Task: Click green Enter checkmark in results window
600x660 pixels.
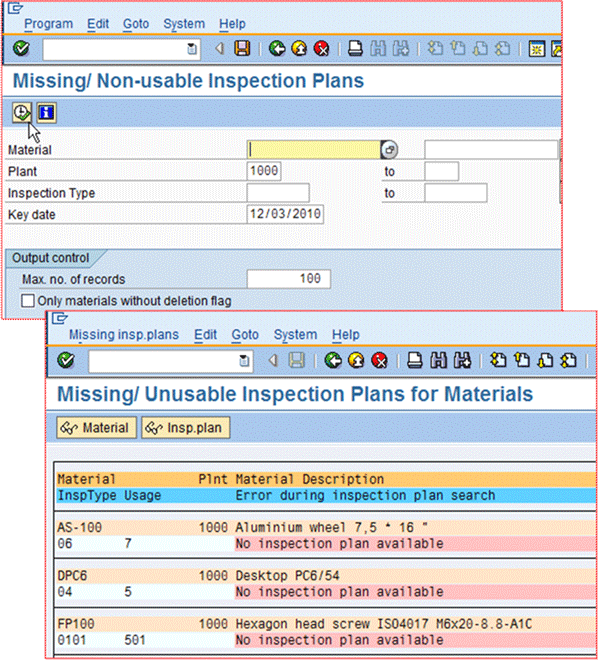Action: pyautogui.click(x=66, y=360)
